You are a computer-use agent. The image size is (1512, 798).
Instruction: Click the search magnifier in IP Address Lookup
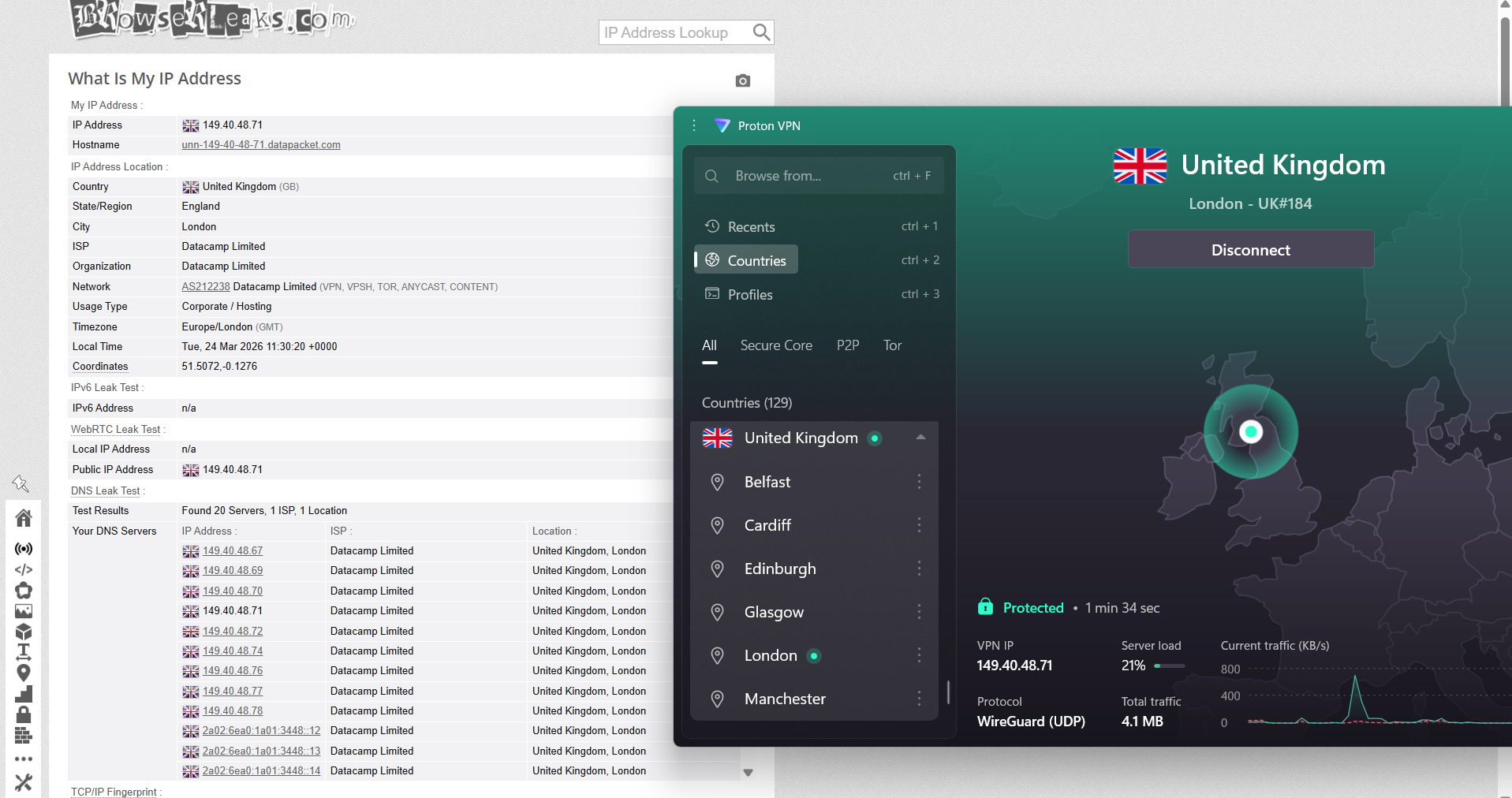[x=760, y=32]
